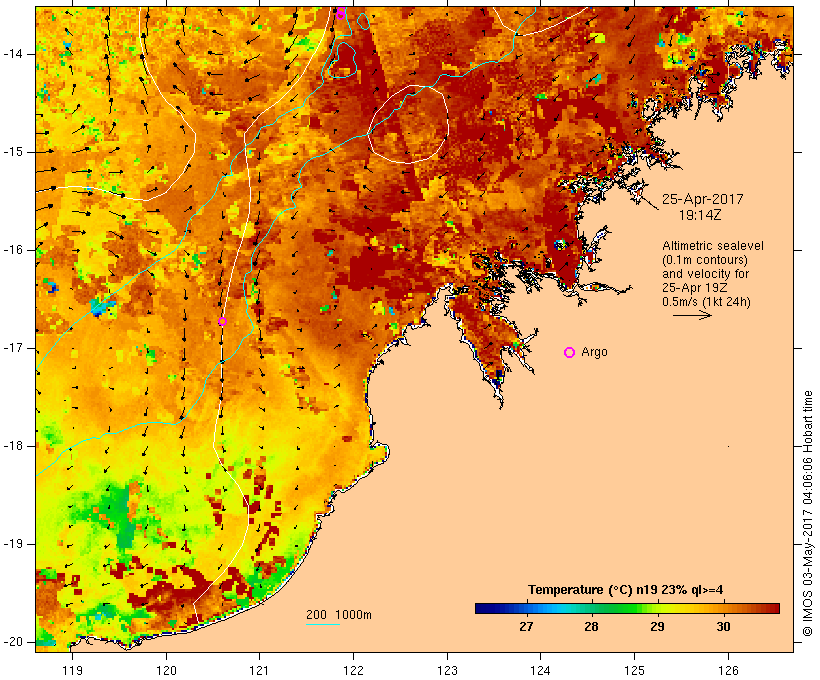Viewport: 820px width, 680px height.
Task: Click the '28' color bar tick label
Action: 591,627
